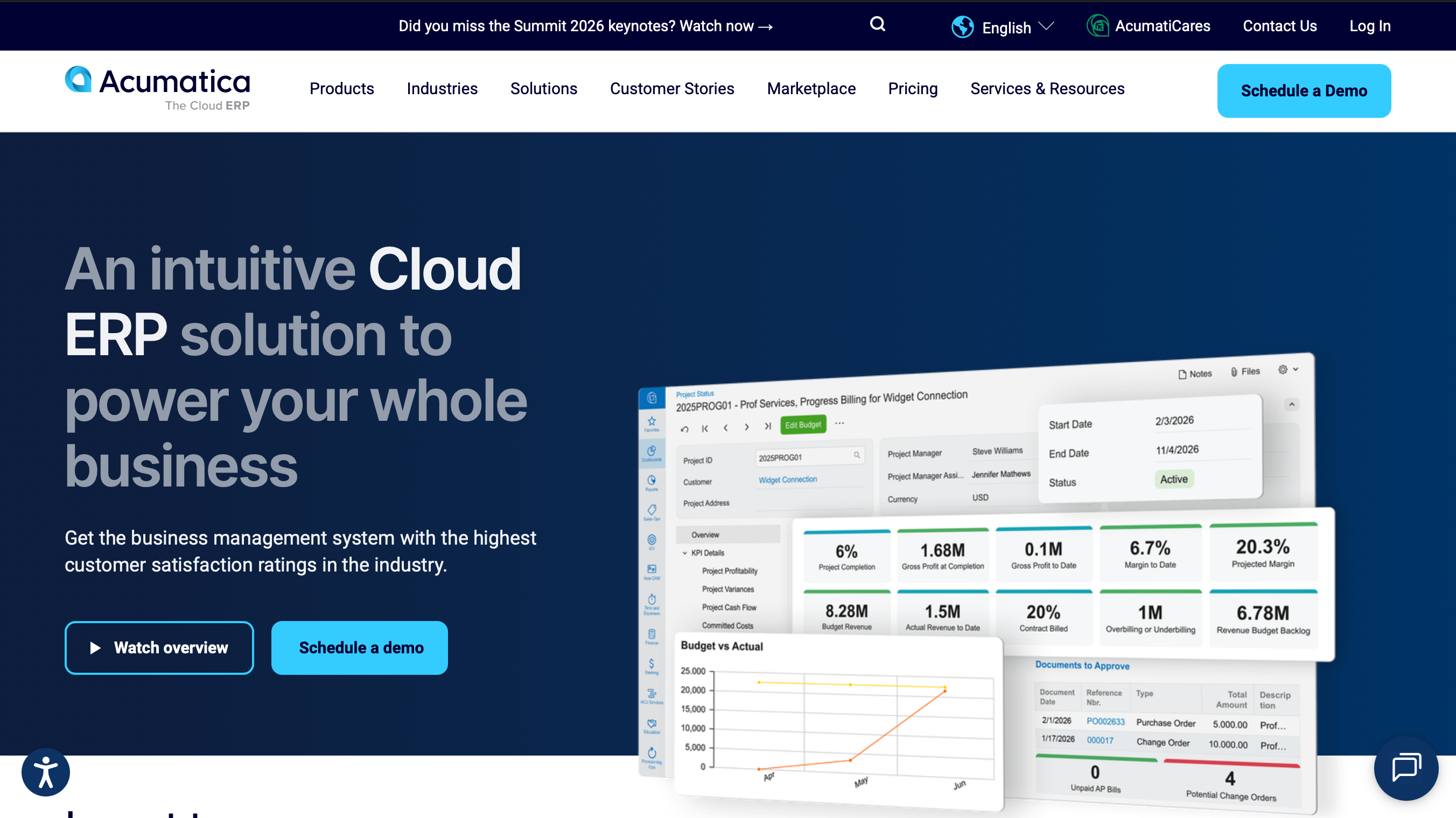Open Contact Us page
1456x818 pixels.
[x=1279, y=26]
